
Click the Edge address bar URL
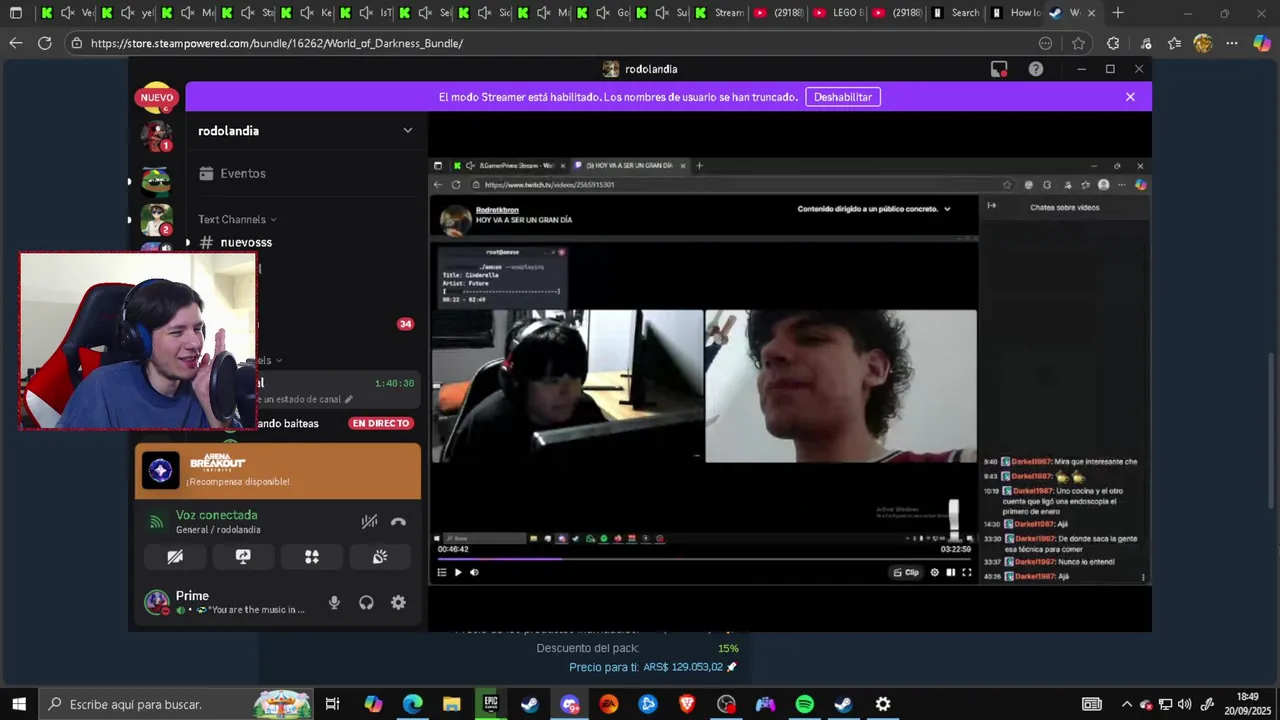pos(277,43)
